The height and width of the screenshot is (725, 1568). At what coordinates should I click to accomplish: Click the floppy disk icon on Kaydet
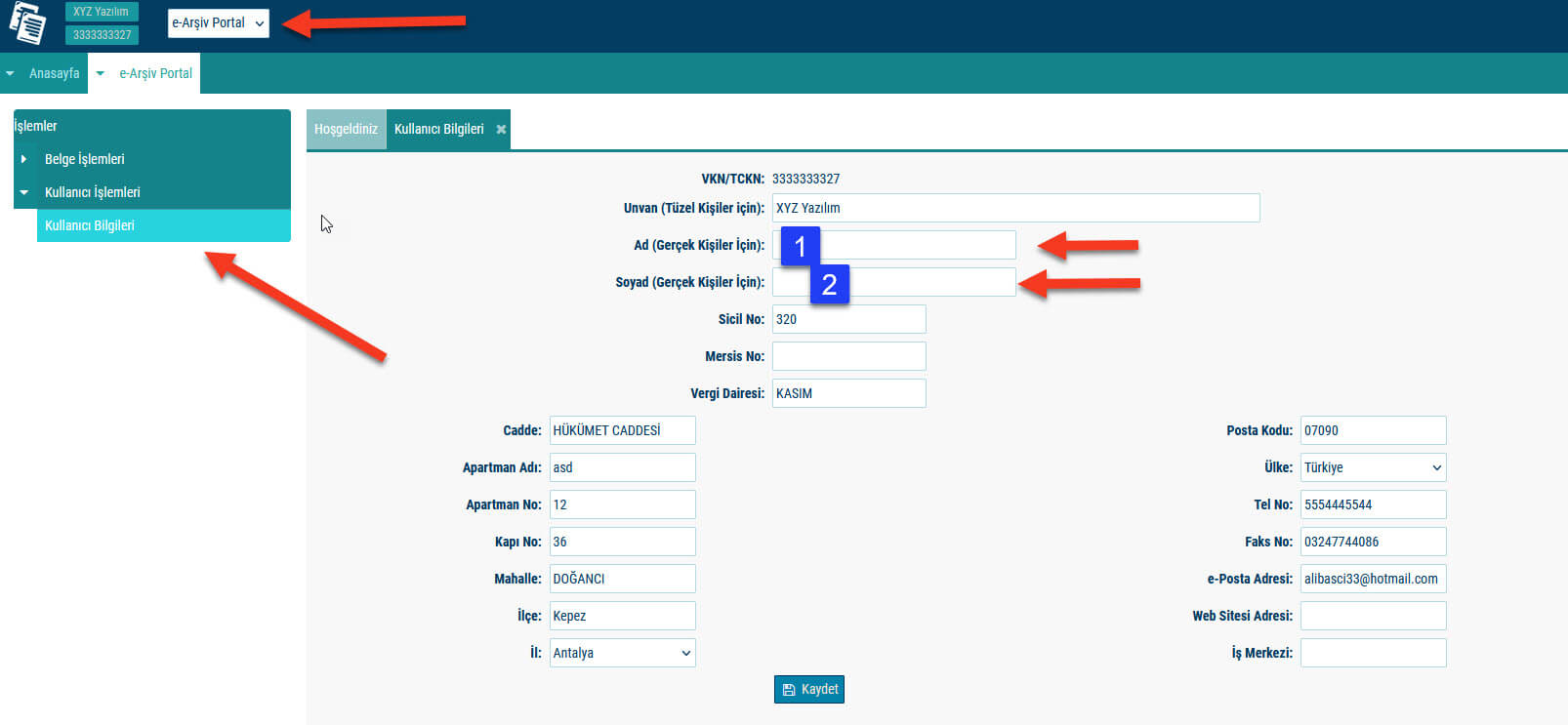[788, 690]
